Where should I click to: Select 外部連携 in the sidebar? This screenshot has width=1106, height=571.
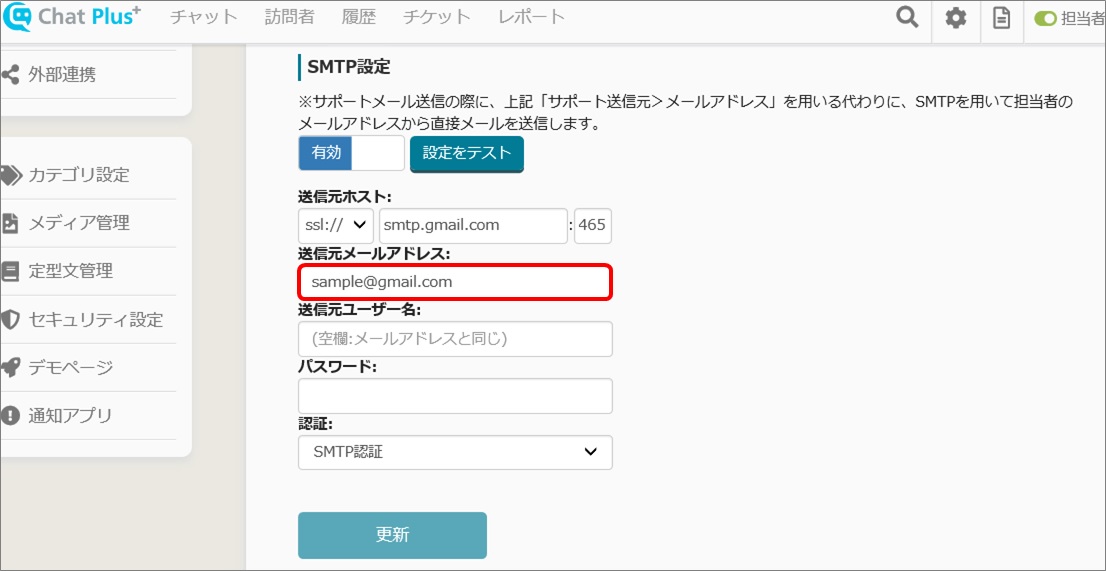[x=62, y=75]
